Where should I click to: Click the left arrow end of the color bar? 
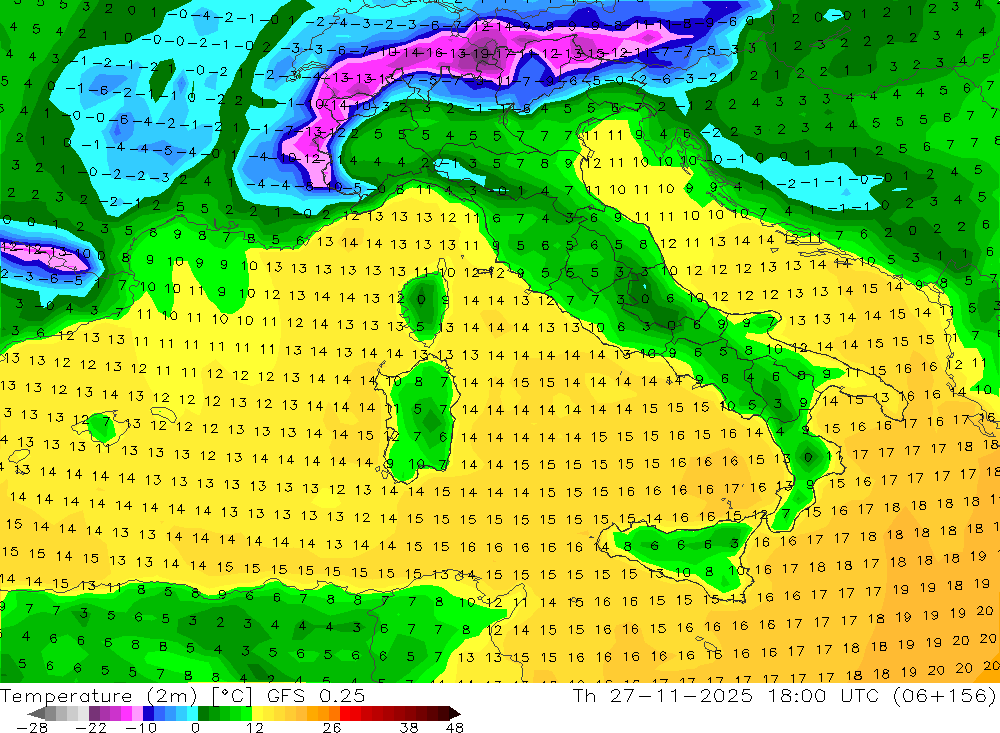(36, 713)
